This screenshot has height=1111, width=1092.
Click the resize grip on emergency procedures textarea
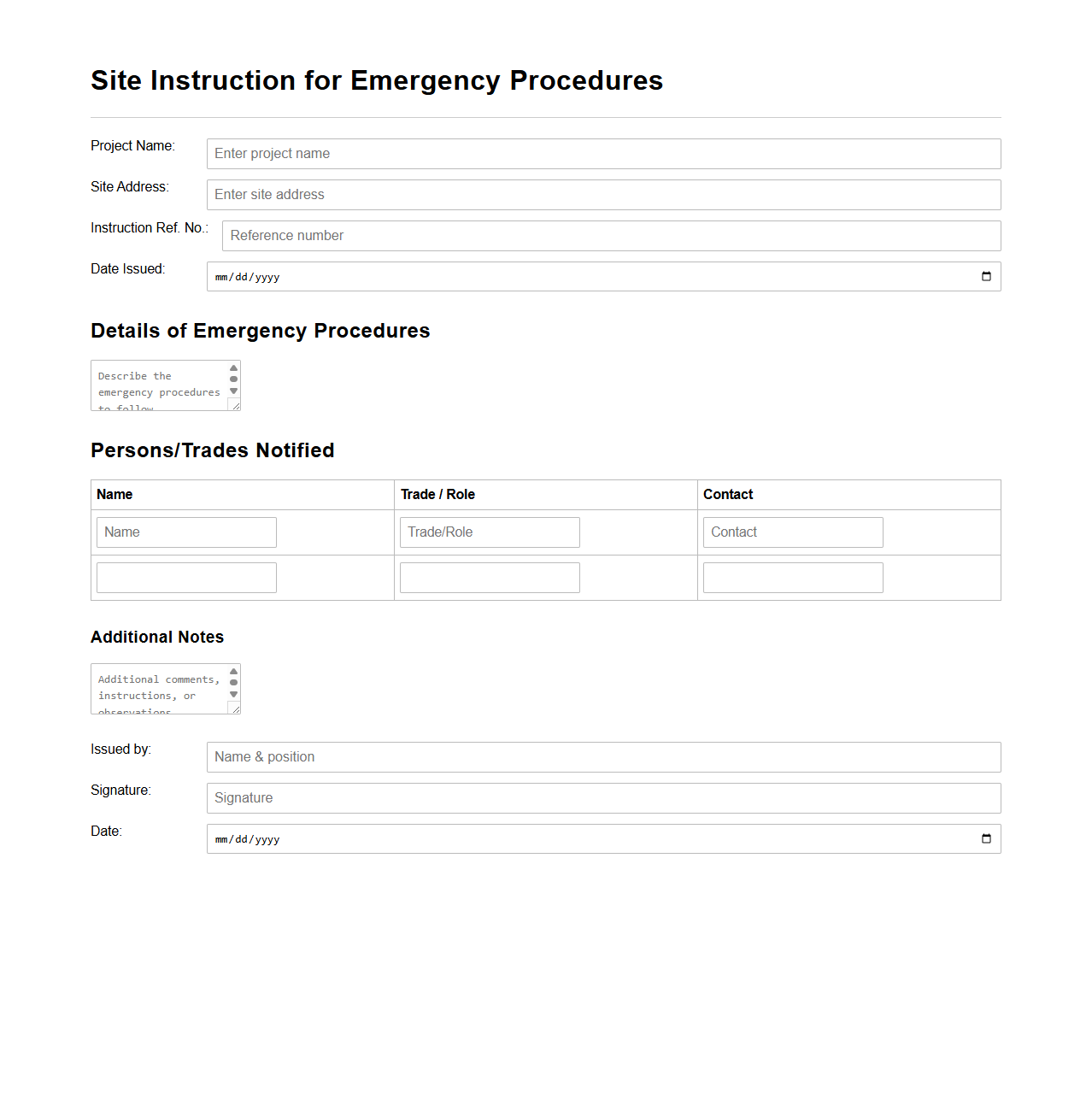(x=237, y=407)
